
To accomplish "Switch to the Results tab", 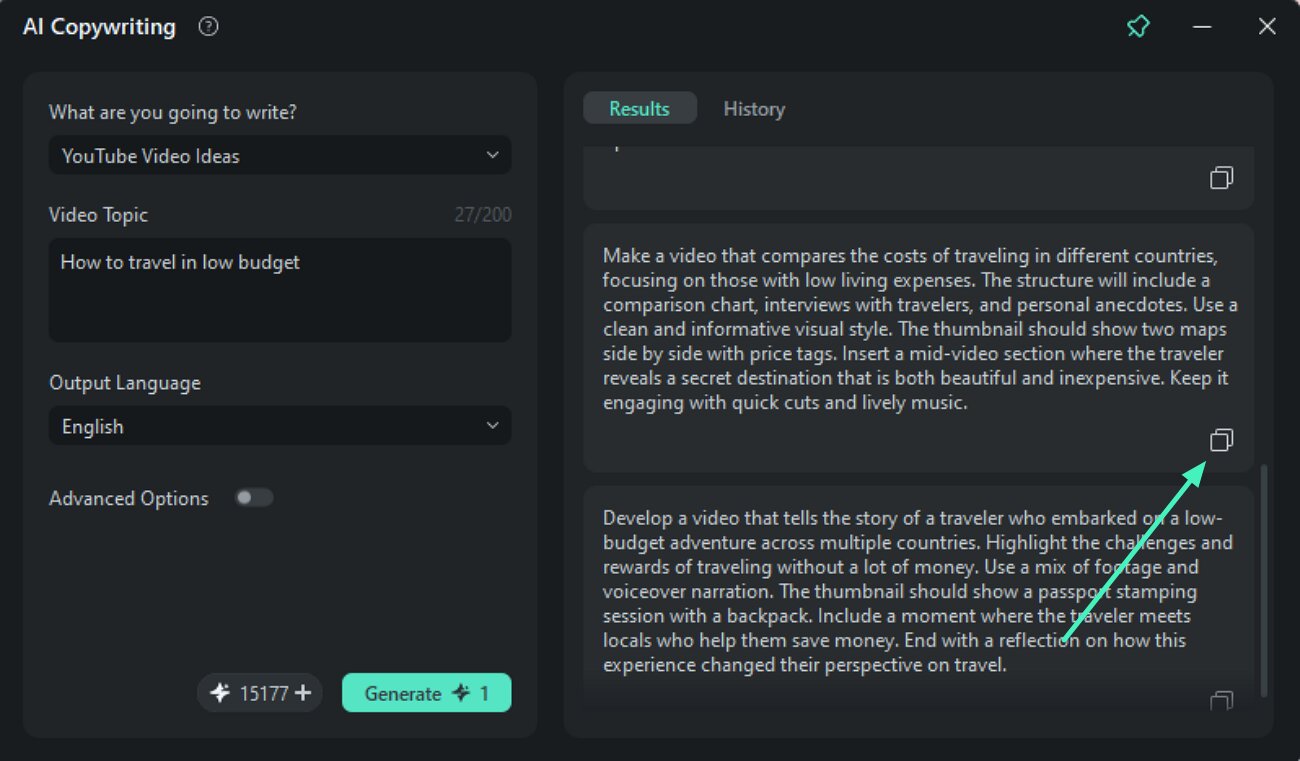I will tap(640, 109).
